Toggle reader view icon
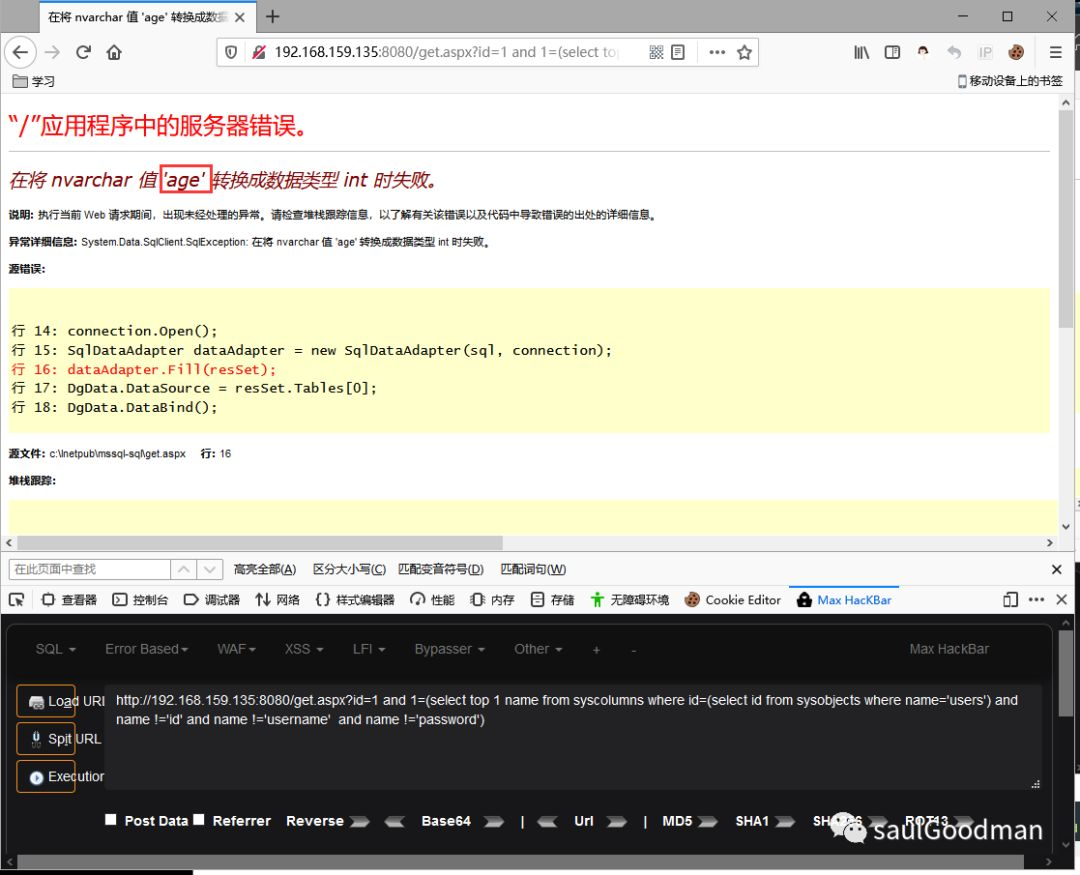 click(678, 52)
